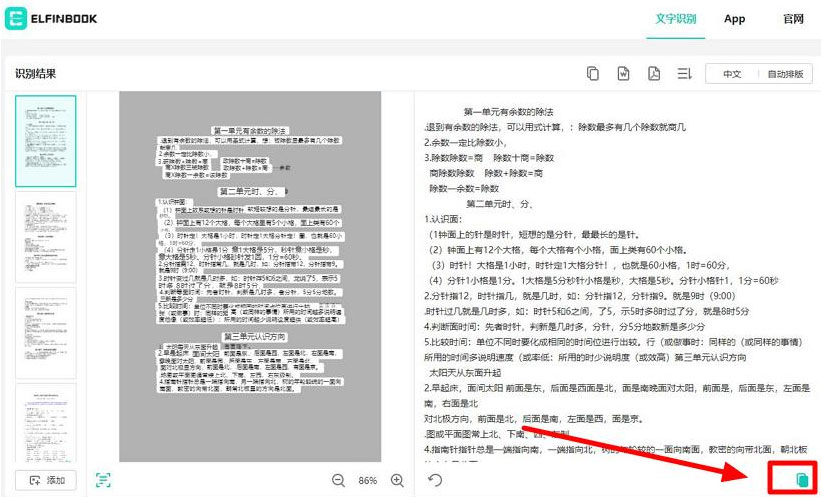Select the first page thumbnail
The image size is (821, 497).
click(x=47, y=139)
